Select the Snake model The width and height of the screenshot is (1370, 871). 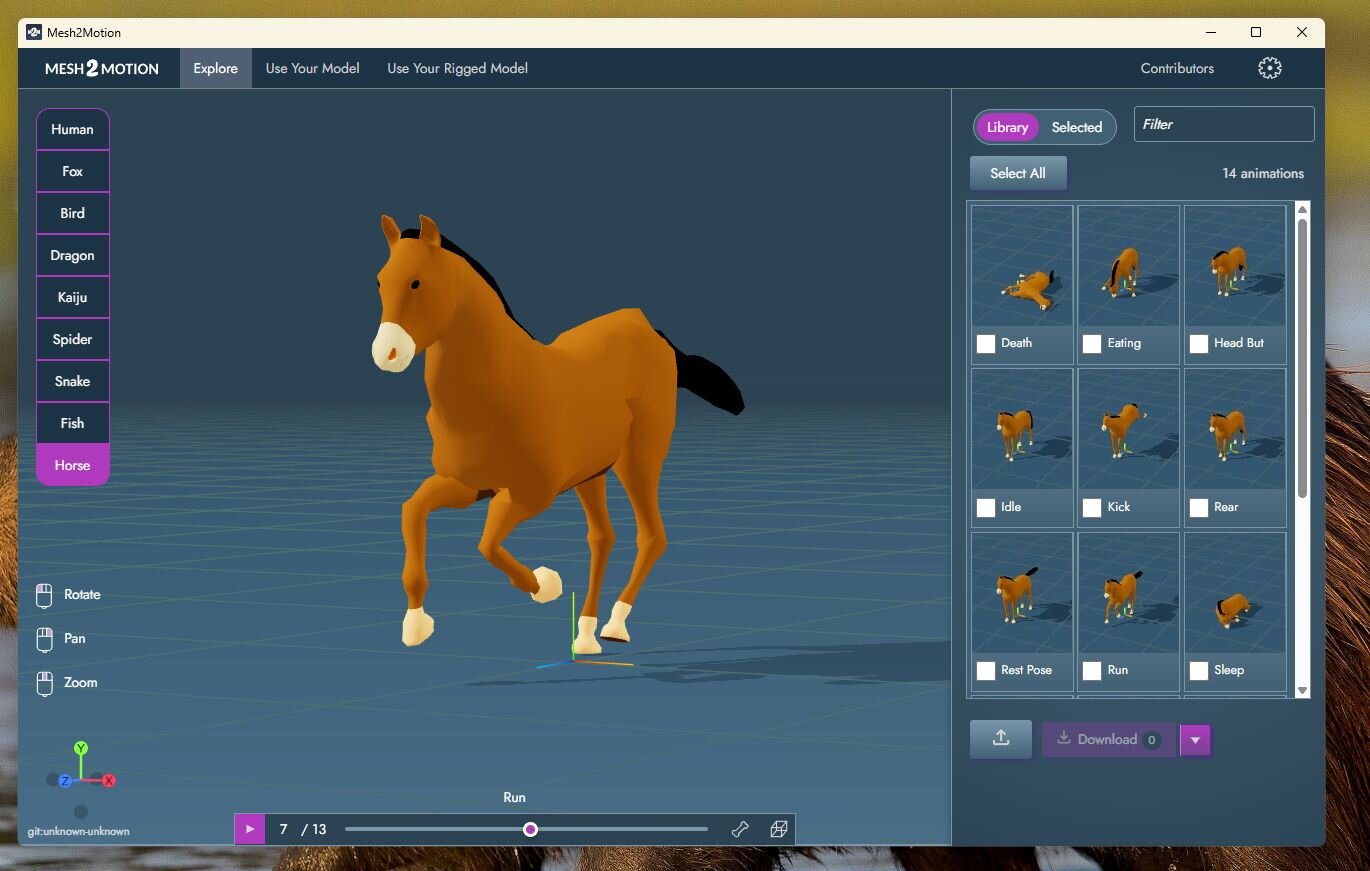(x=73, y=381)
